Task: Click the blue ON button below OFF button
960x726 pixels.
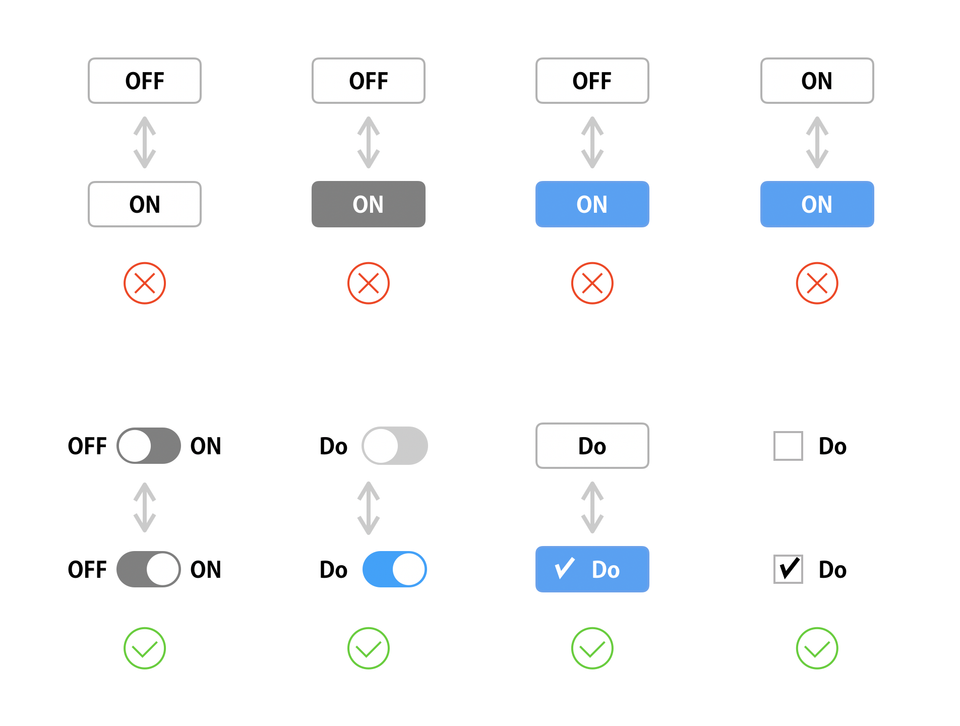Action: point(592,204)
